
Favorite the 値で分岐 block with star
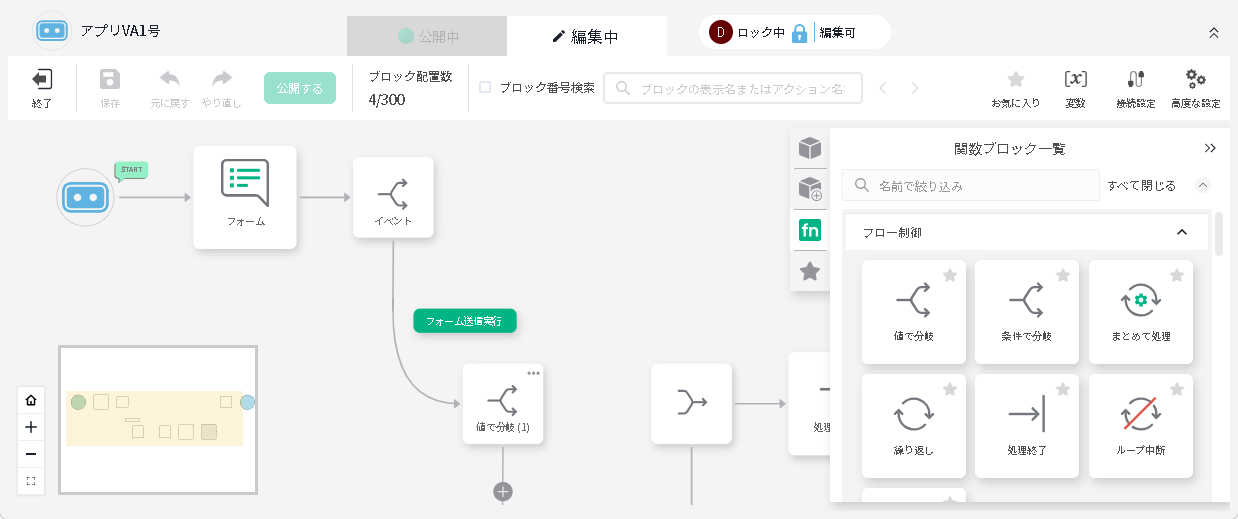(x=950, y=275)
